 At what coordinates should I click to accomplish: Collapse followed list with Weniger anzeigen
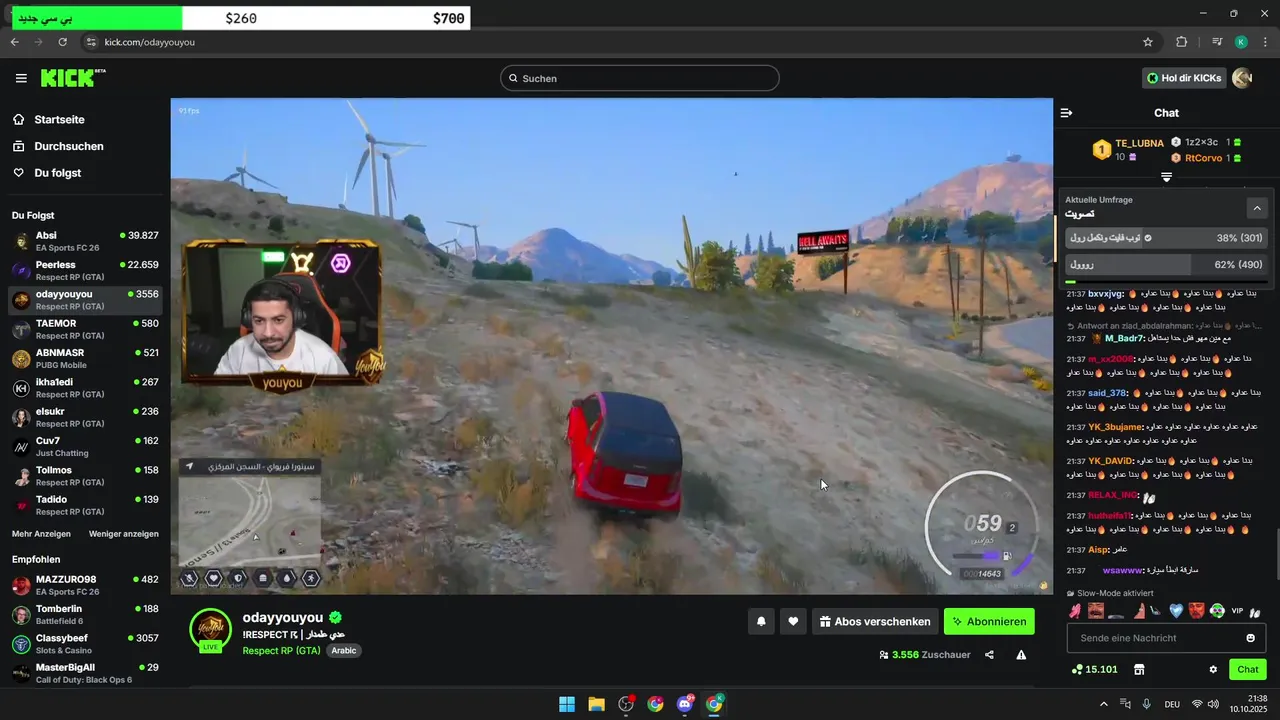(x=124, y=534)
